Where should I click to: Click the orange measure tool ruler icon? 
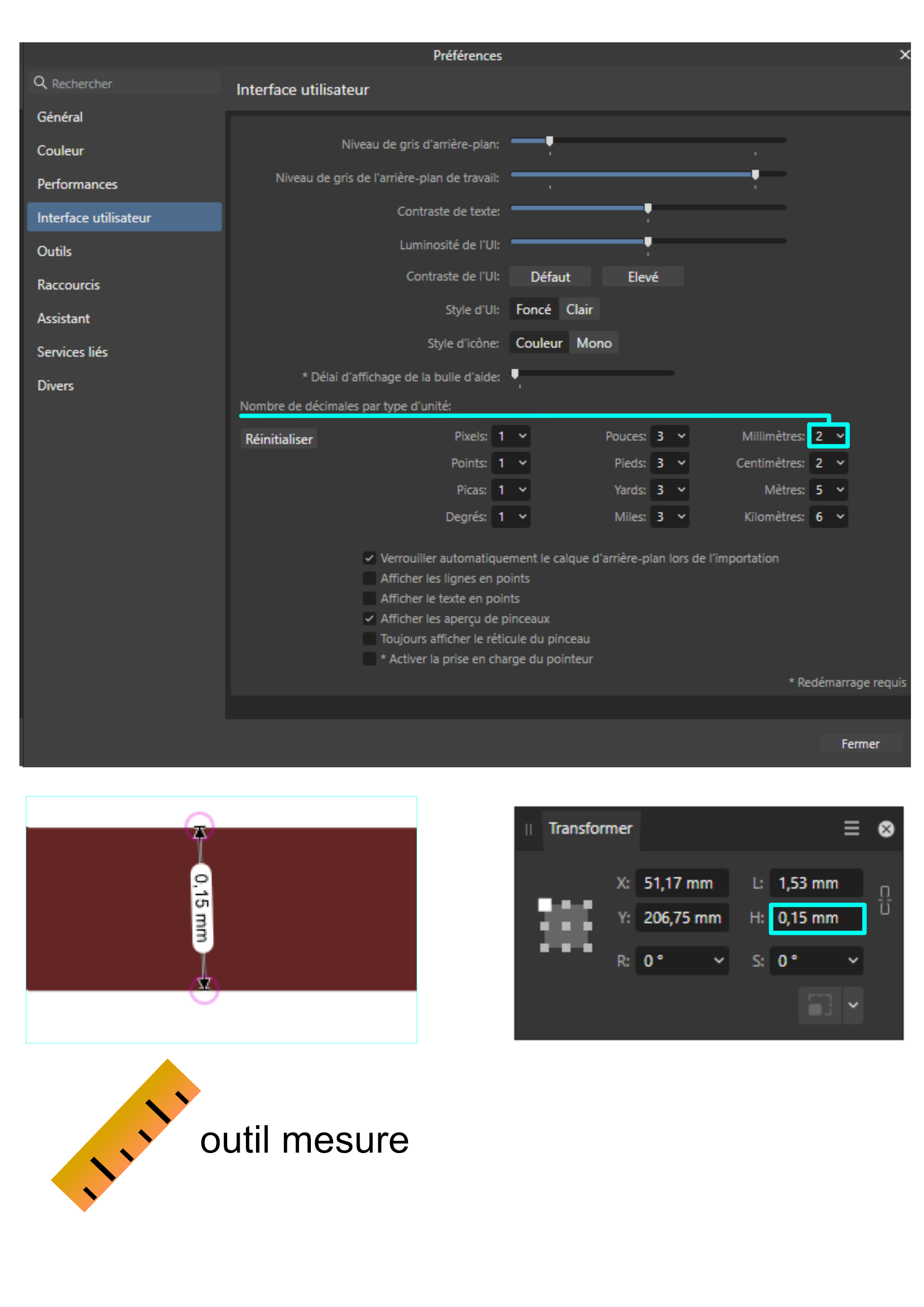126,1135
